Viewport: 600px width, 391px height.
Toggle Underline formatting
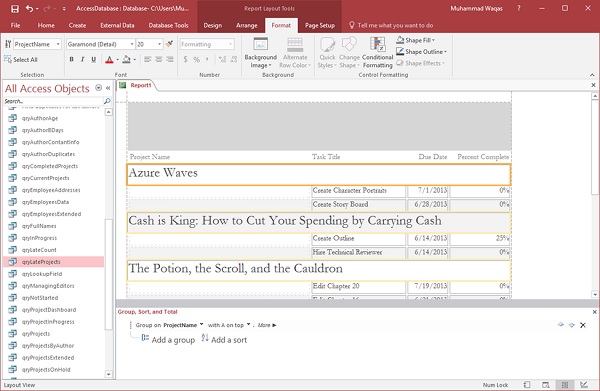click(93, 59)
